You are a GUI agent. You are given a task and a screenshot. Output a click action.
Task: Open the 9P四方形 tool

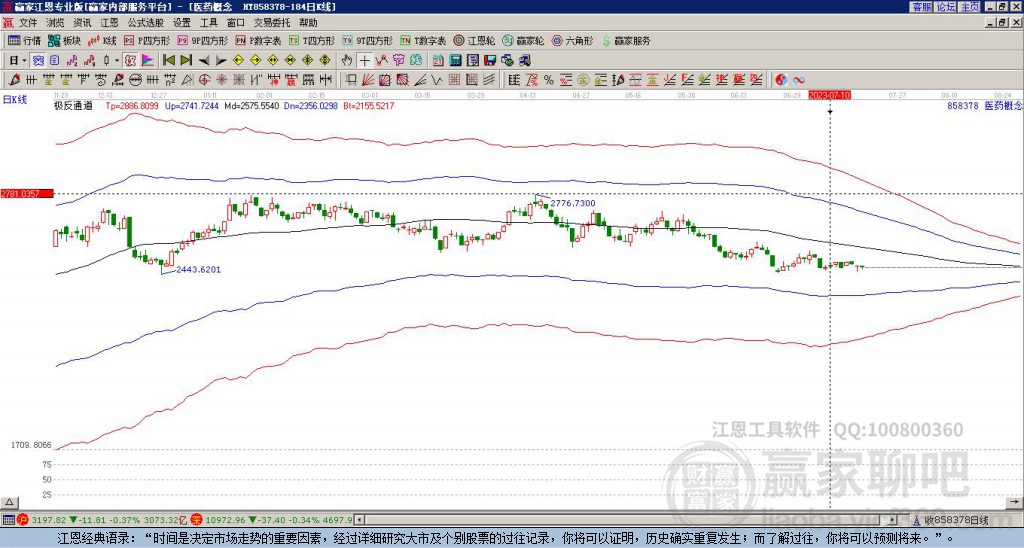click(202, 40)
